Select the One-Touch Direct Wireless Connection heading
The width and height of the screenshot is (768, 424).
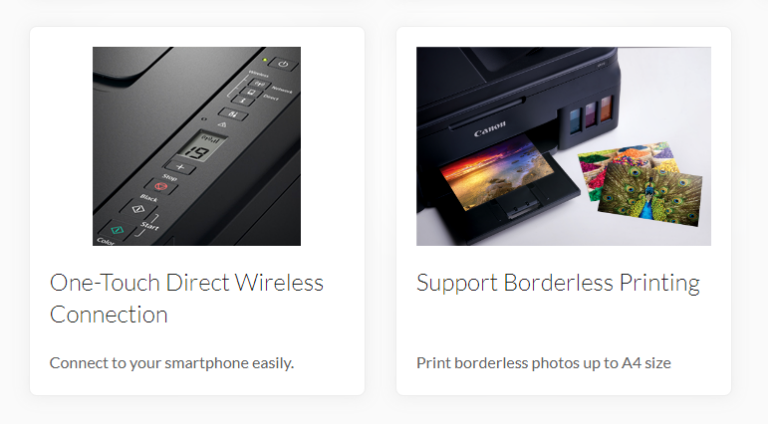click(x=187, y=299)
